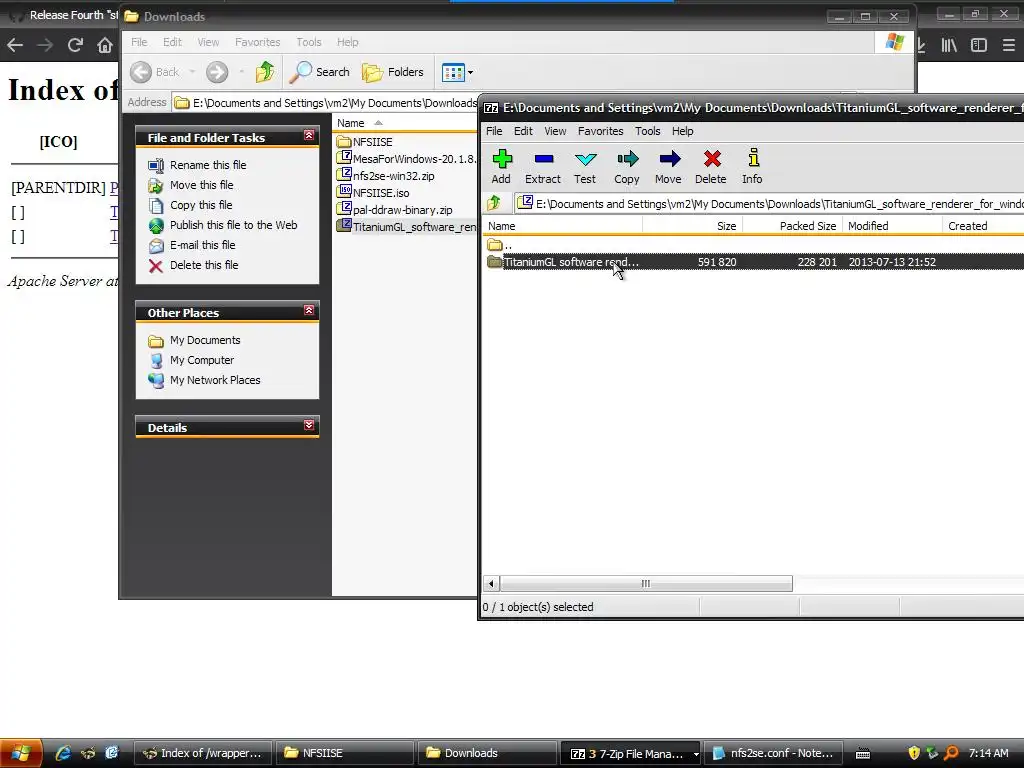Collapse the File and Folder Tasks panel
The width and height of the screenshot is (1024, 768).
pyautogui.click(x=309, y=135)
